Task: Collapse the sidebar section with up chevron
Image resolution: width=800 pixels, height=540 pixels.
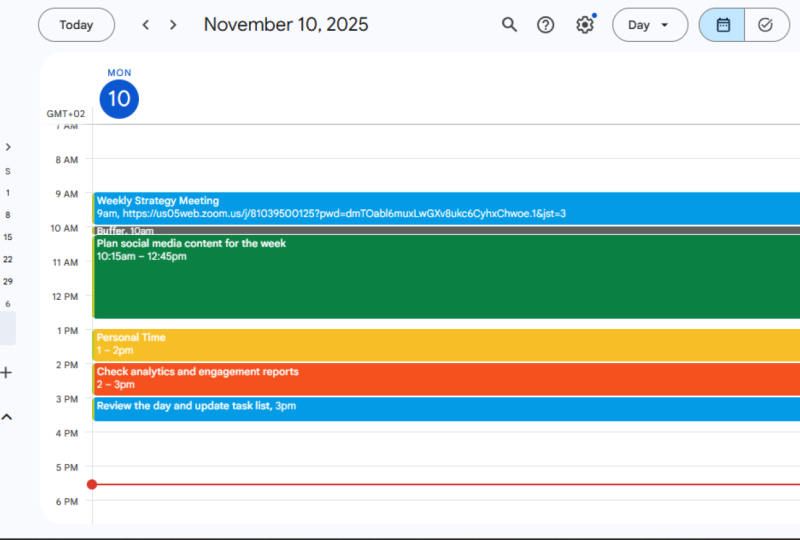Action: tap(7, 417)
